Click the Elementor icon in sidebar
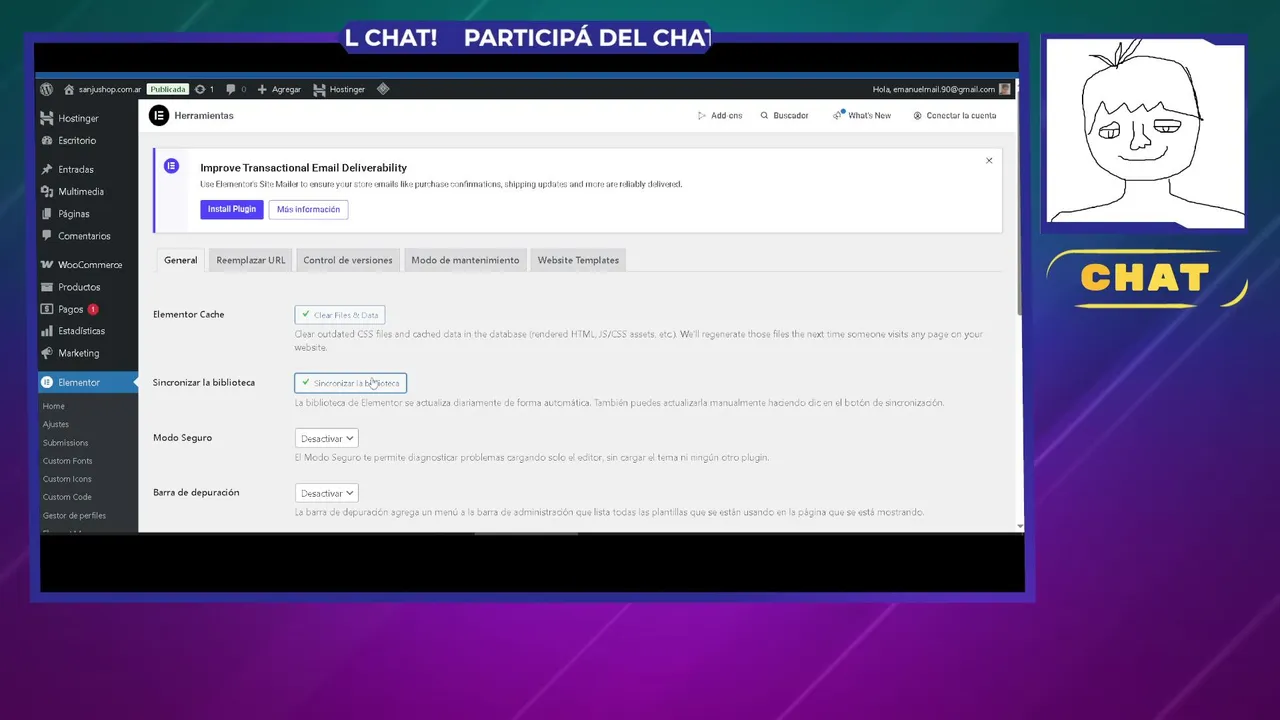This screenshot has height=720, width=1280. click(47, 382)
